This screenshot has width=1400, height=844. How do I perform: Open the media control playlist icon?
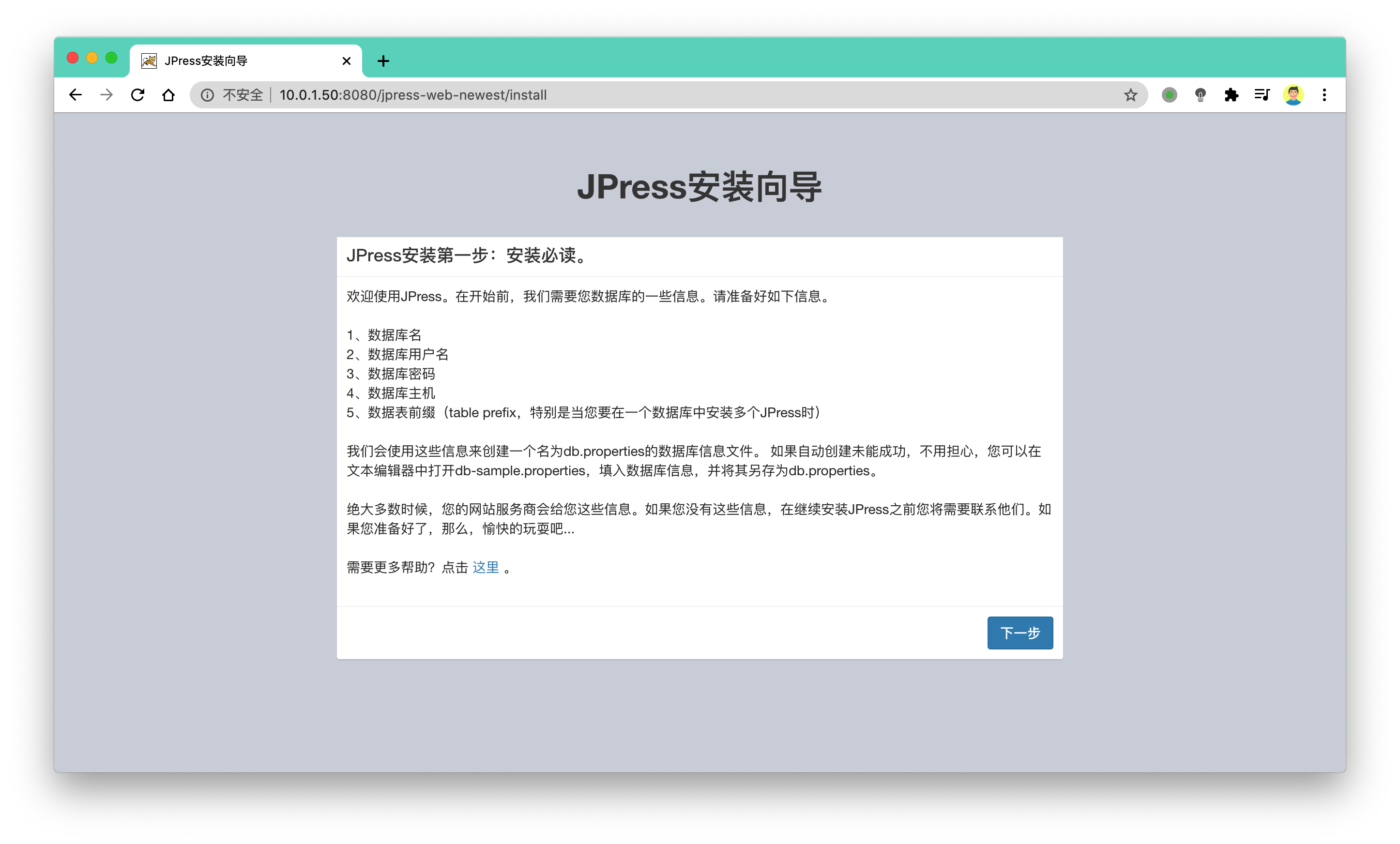point(1262,95)
